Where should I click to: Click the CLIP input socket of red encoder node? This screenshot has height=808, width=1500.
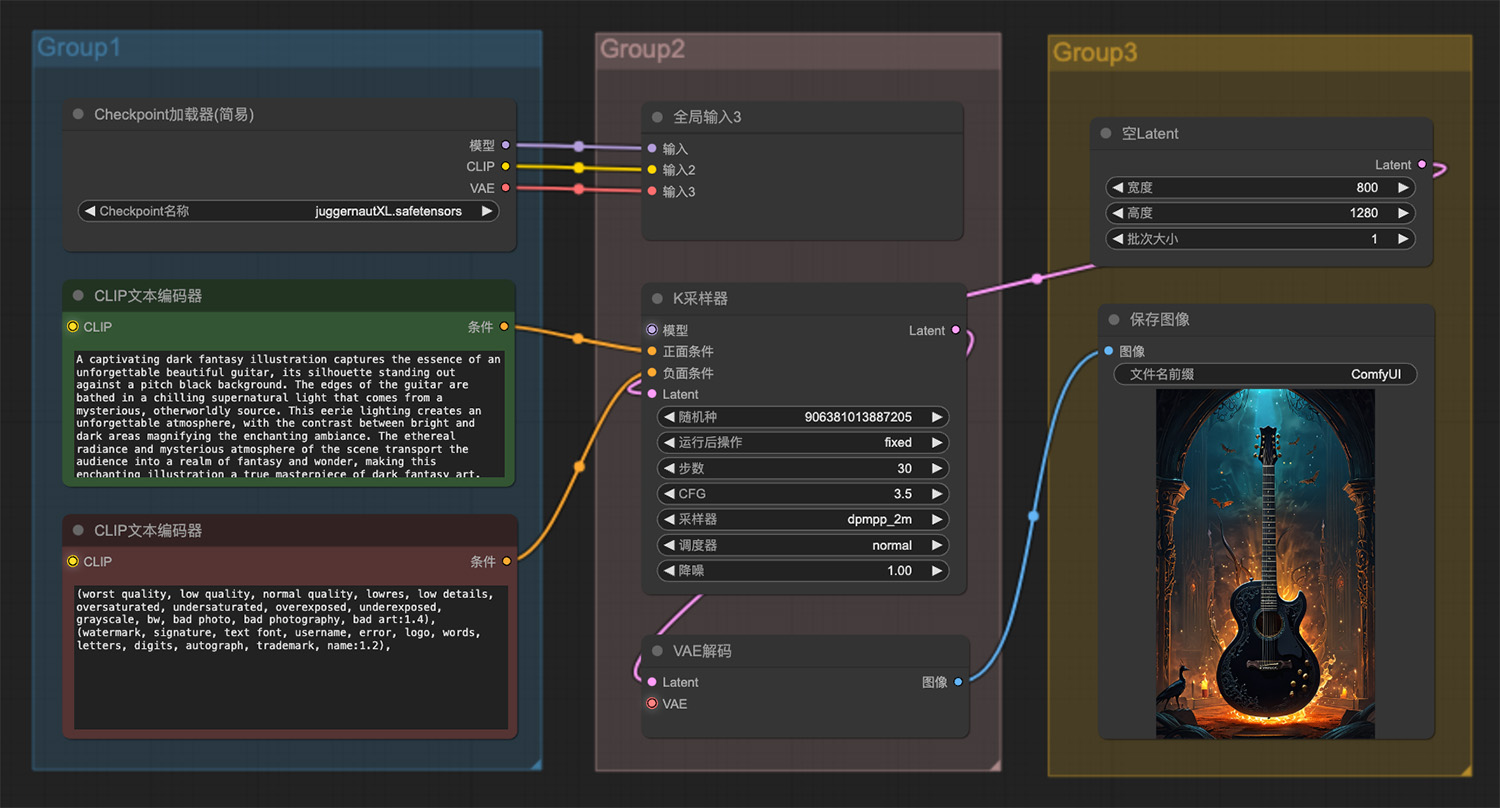coord(73,561)
